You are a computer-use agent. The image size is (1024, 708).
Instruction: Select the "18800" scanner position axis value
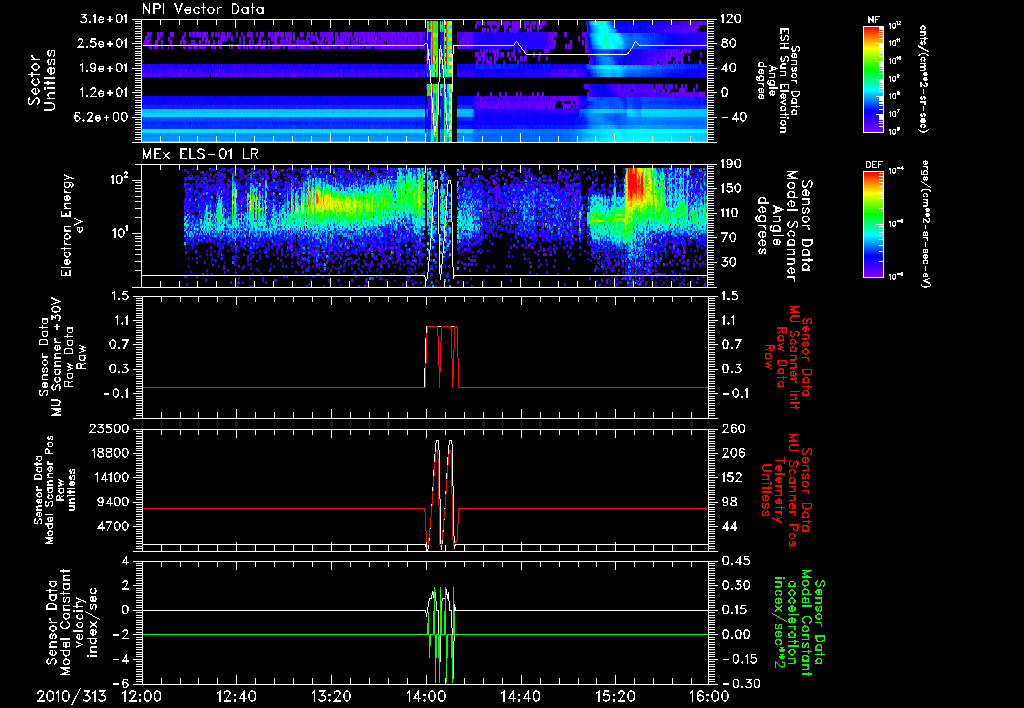click(x=109, y=453)
